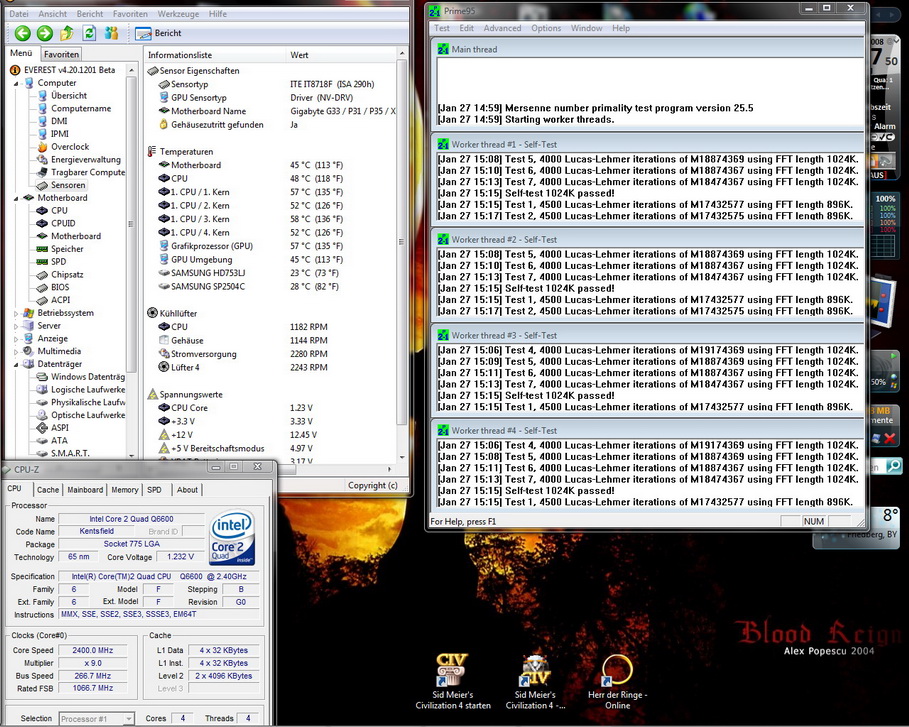Select CPUID in the EVEREST tree
The width and height of the screenshot is (909, 727).
click(x=63, y=223)
